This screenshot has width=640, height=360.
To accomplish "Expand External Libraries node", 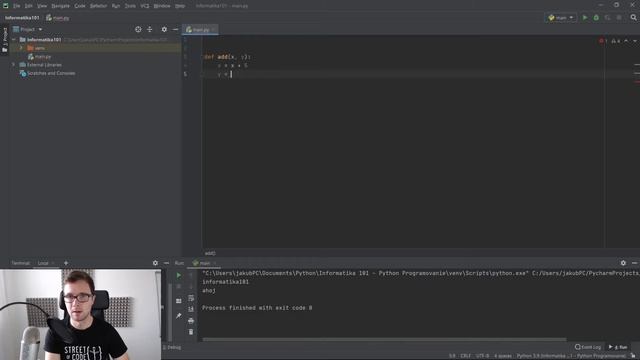I will point(13,64).
